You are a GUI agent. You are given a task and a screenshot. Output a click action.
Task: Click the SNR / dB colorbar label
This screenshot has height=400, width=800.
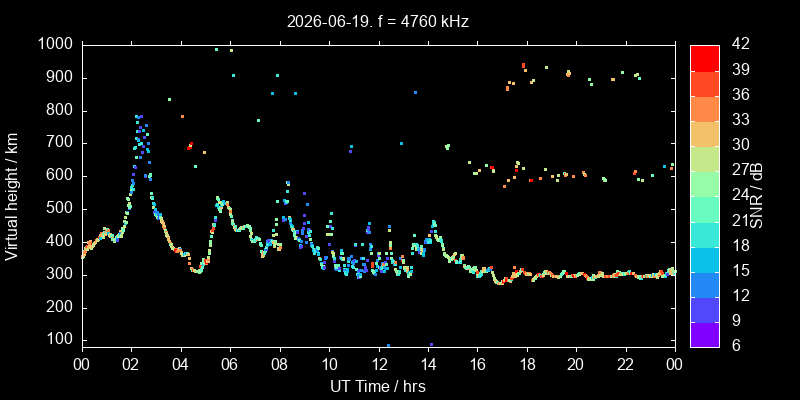click(756, 196)
